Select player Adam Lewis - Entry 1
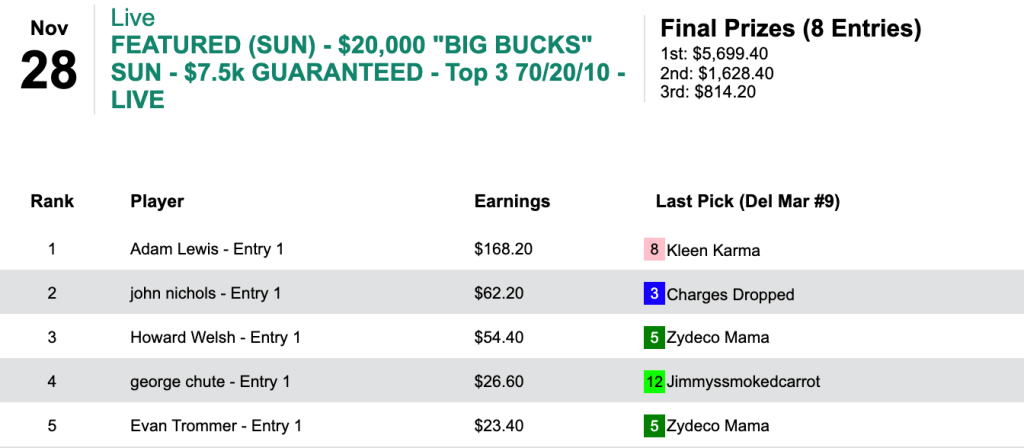The height and width of the screenshot is (448, 1024). [x=207, y=250]
